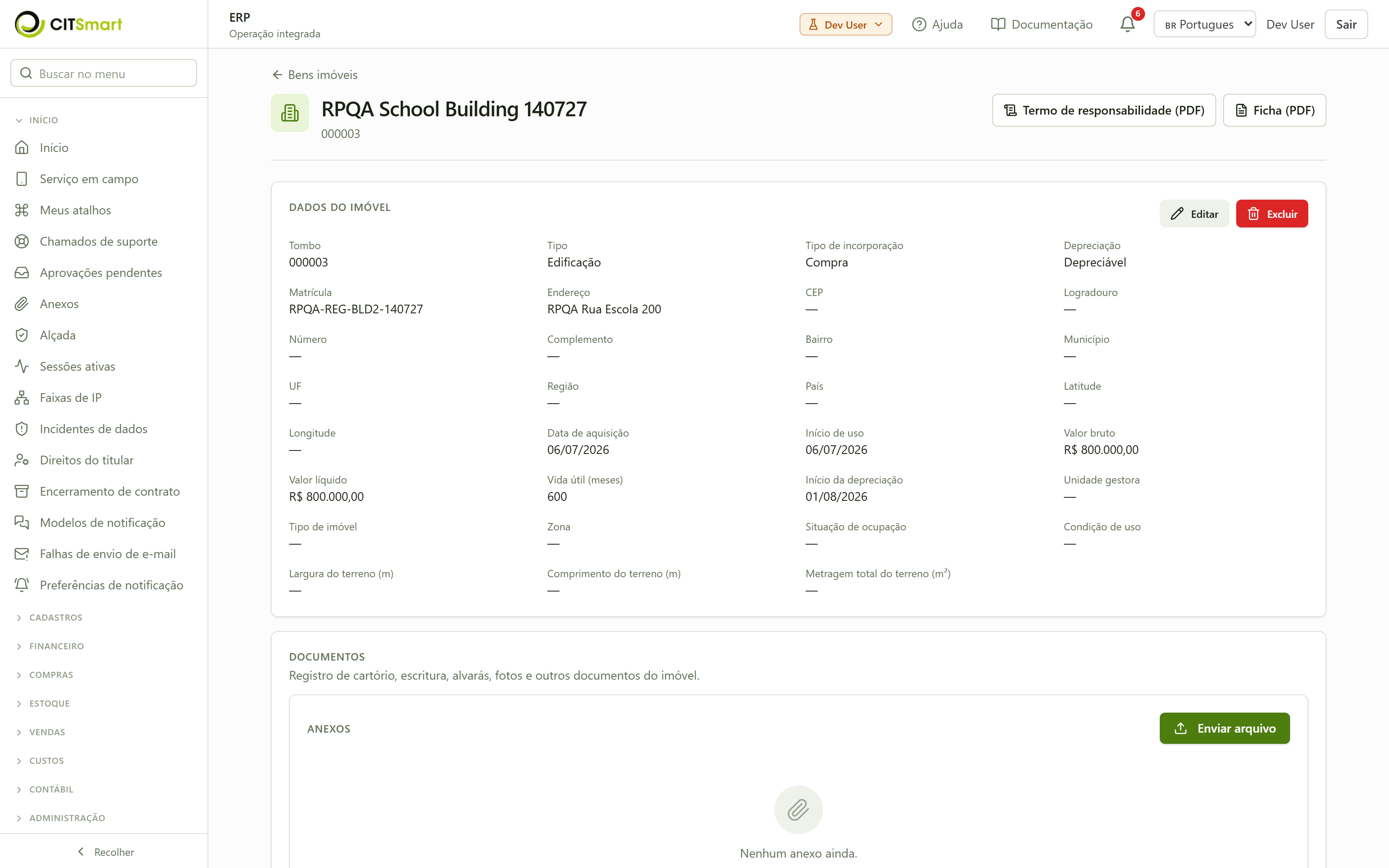The width and height of the screenshot is (1389, 868).
Task: Click the Sair logout button
Action: (x=1346, y=24)
